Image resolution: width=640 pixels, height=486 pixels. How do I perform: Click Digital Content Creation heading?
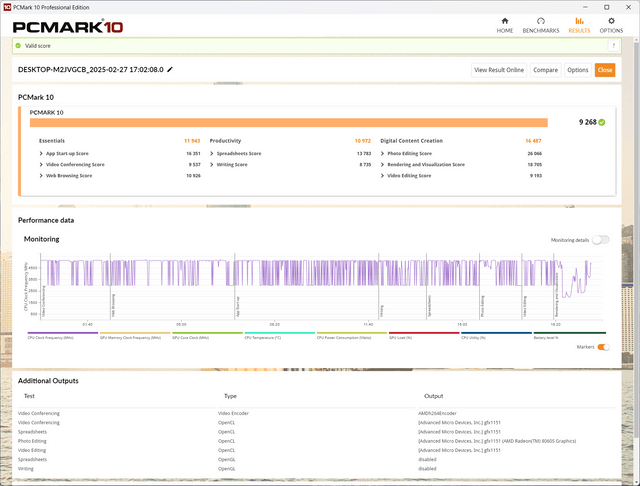411,141
